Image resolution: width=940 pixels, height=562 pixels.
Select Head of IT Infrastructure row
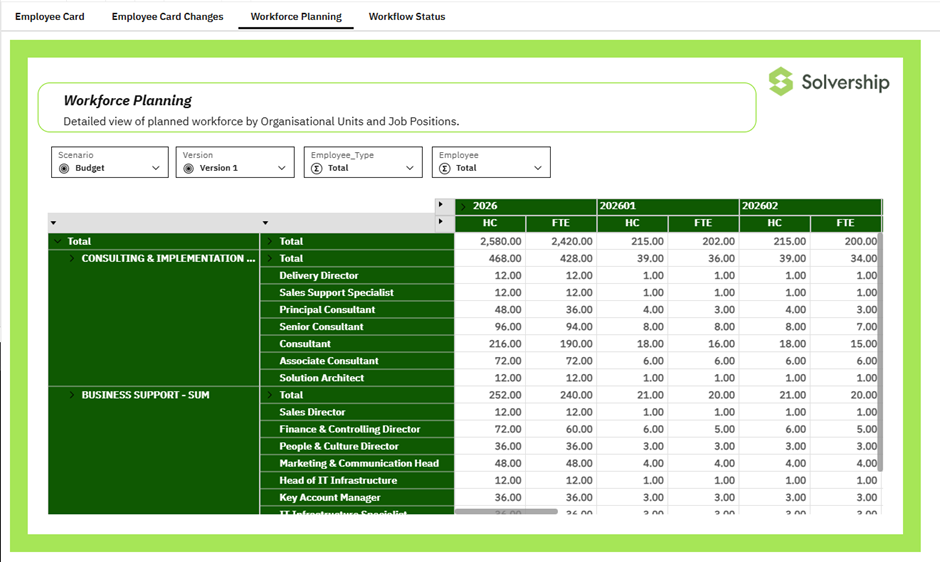click(357, 481)
